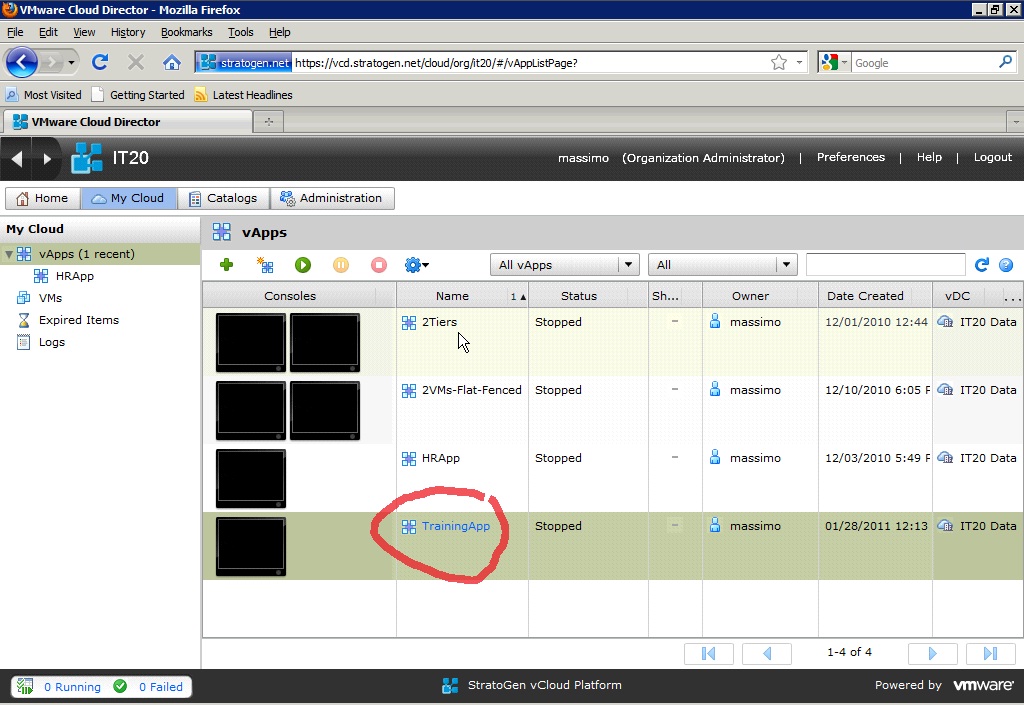Open the History menu
The image size is (1024, 705).
pos(128,32)
